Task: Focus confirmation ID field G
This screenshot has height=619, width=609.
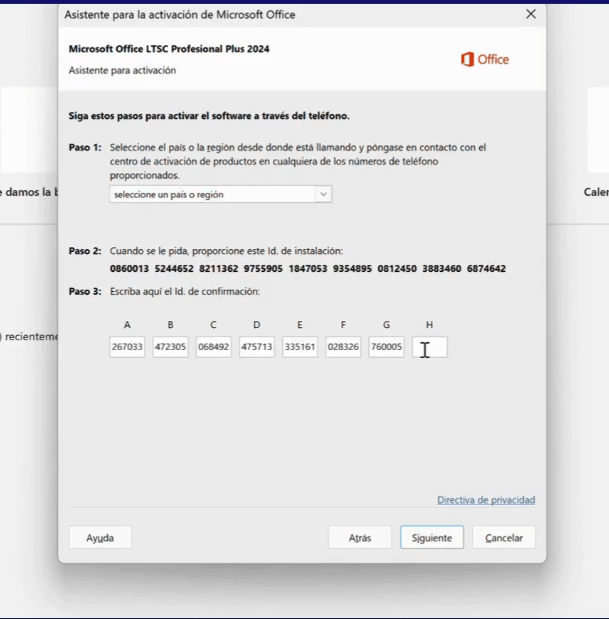Action: (386, 347)
